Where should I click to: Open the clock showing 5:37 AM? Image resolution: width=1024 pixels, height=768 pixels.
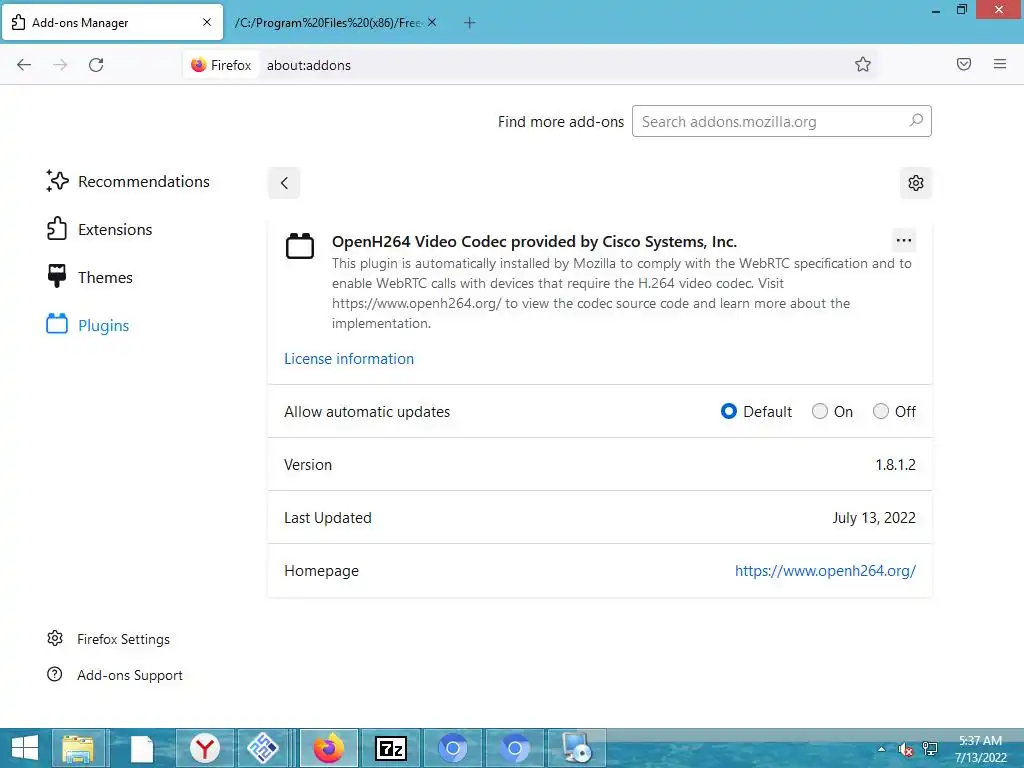[980, 748]
